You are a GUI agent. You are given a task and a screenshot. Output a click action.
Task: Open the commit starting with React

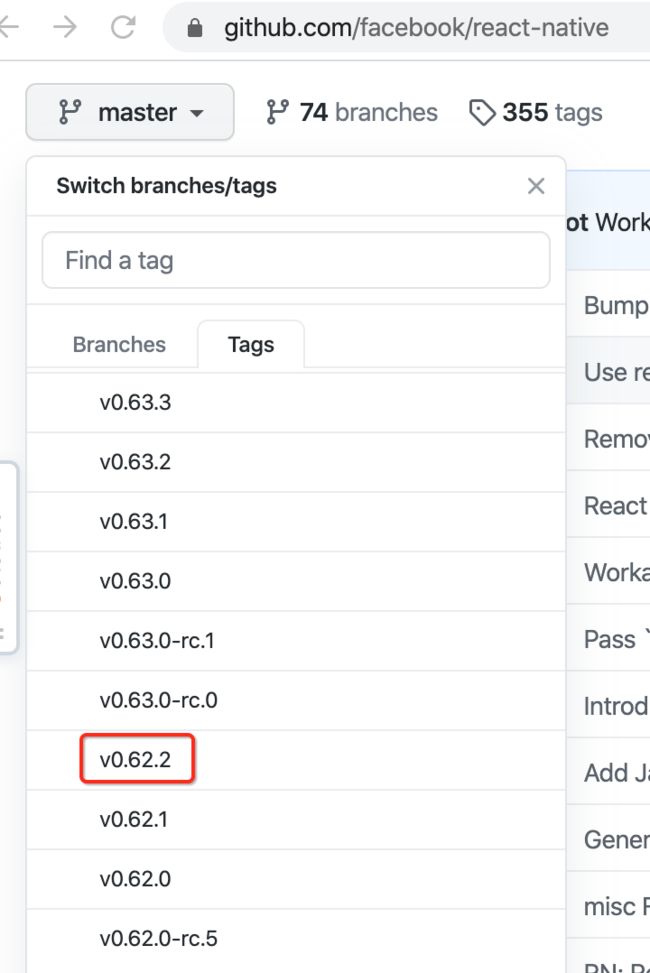(x=616, y=506)
